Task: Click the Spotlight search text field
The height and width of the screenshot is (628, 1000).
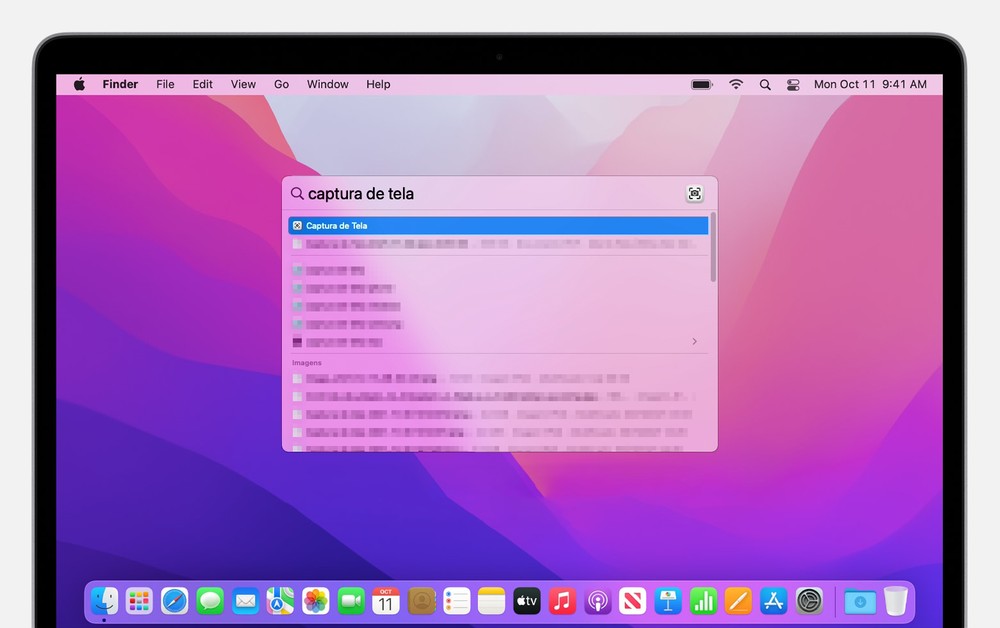Action: pos(490,194)
